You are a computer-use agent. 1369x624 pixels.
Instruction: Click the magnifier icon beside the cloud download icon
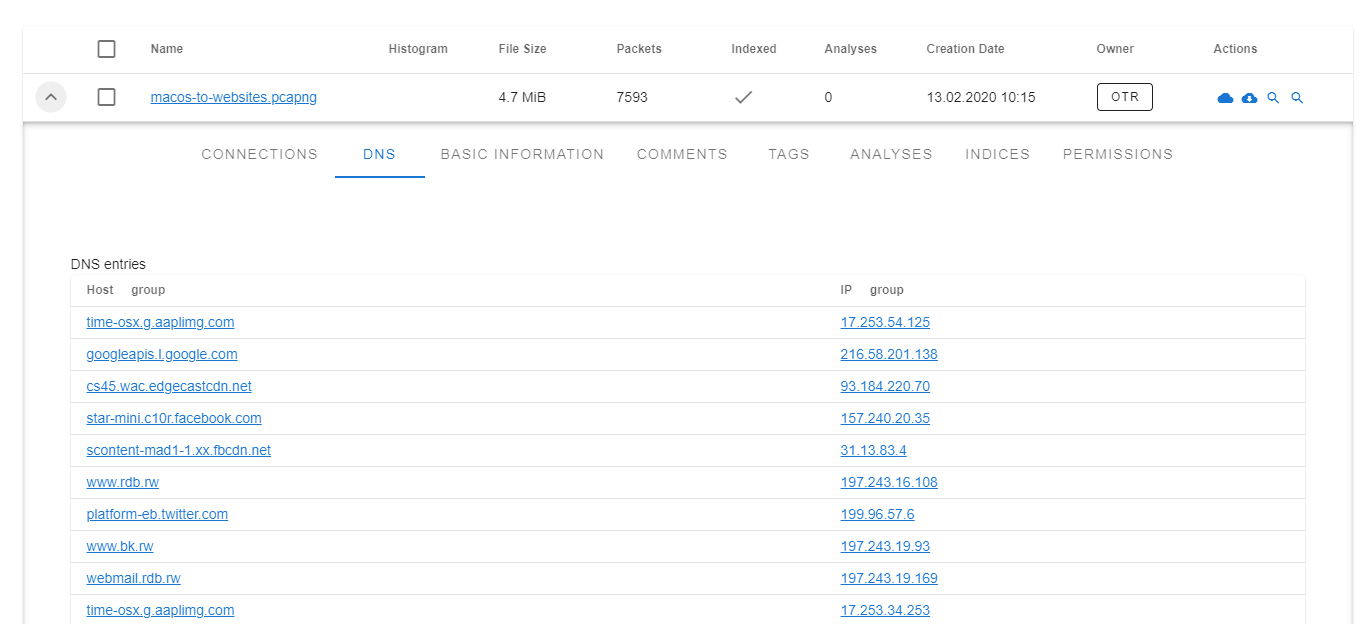click(1273, 98)
